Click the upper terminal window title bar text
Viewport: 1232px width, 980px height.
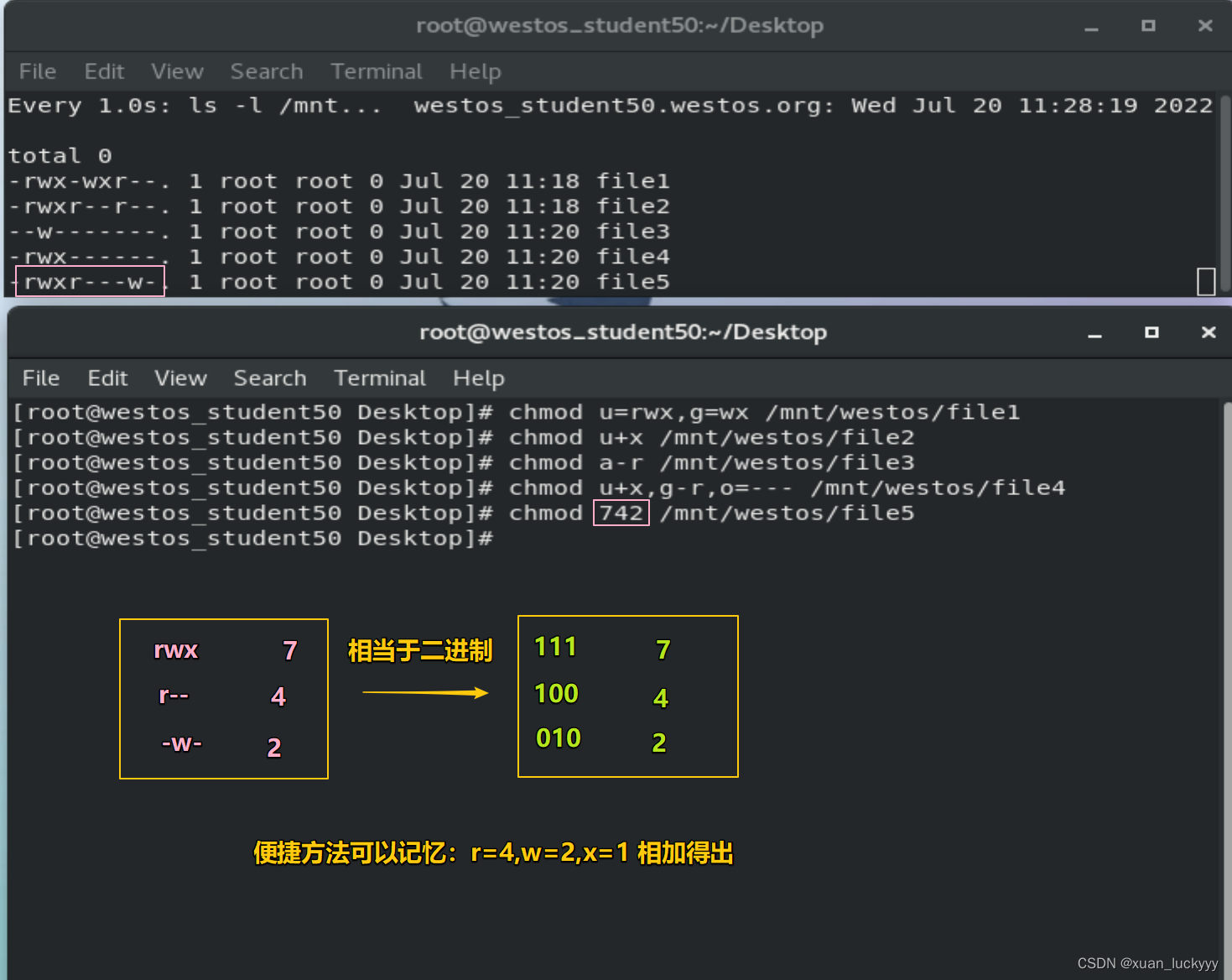pos(620,26)
